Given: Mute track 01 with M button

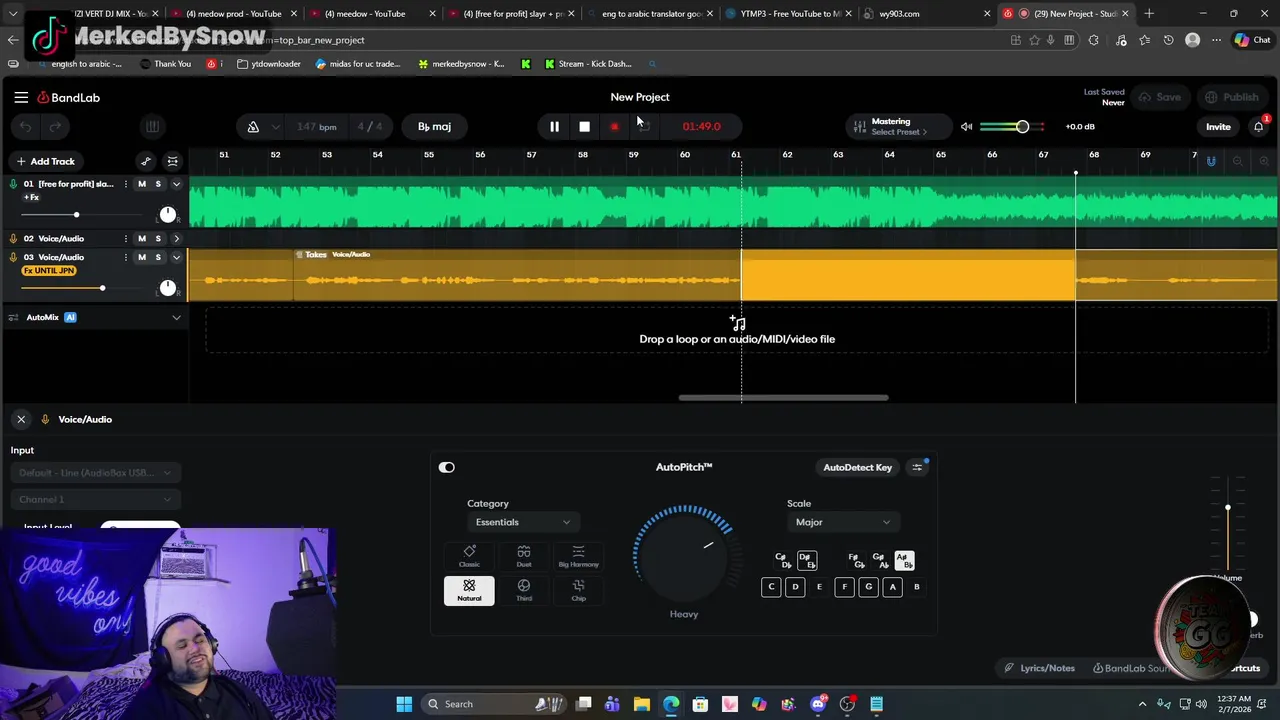Looking at the screenshot, I should tap(142, 184).
